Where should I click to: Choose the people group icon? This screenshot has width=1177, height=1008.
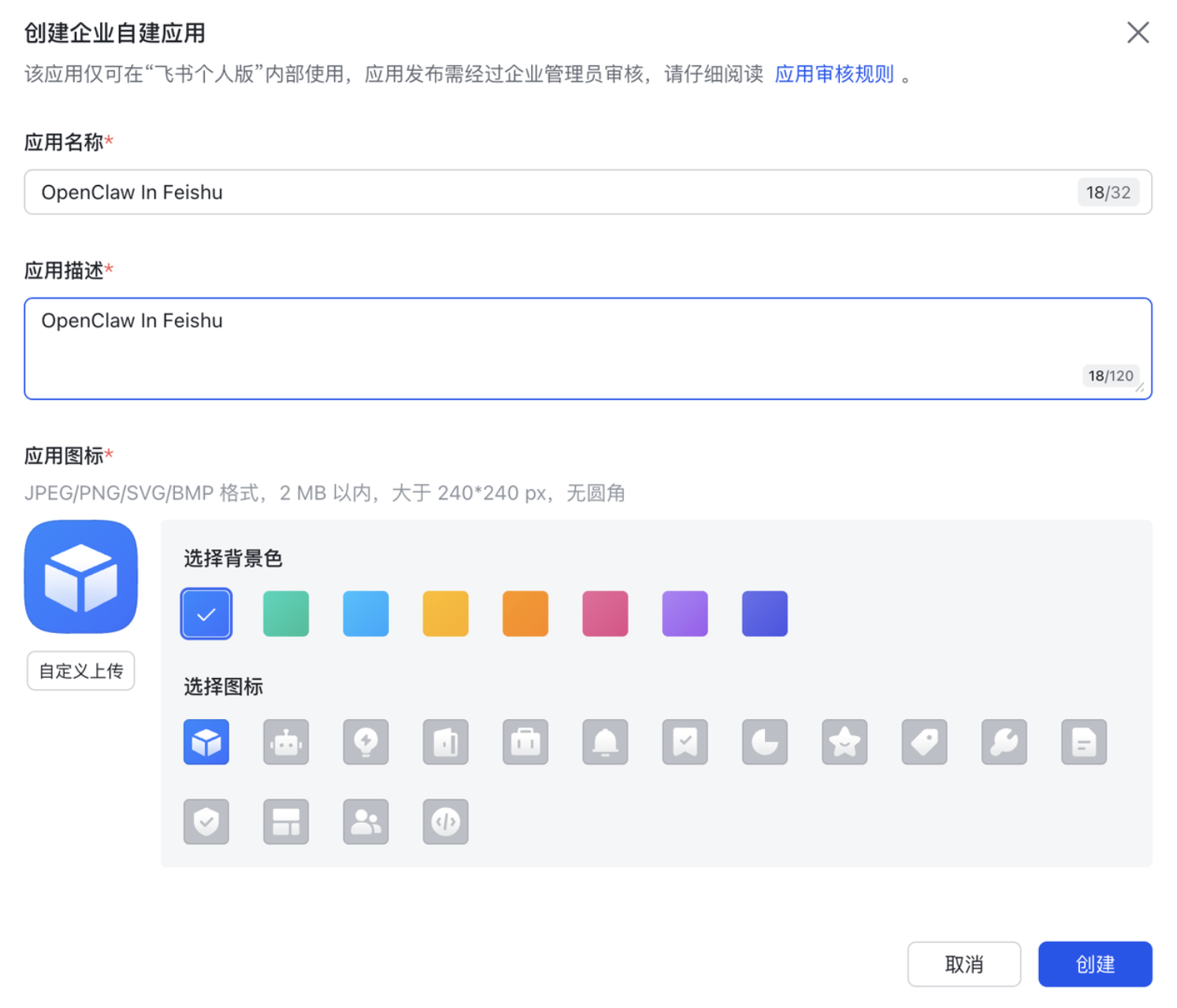(x=366, y=821)
